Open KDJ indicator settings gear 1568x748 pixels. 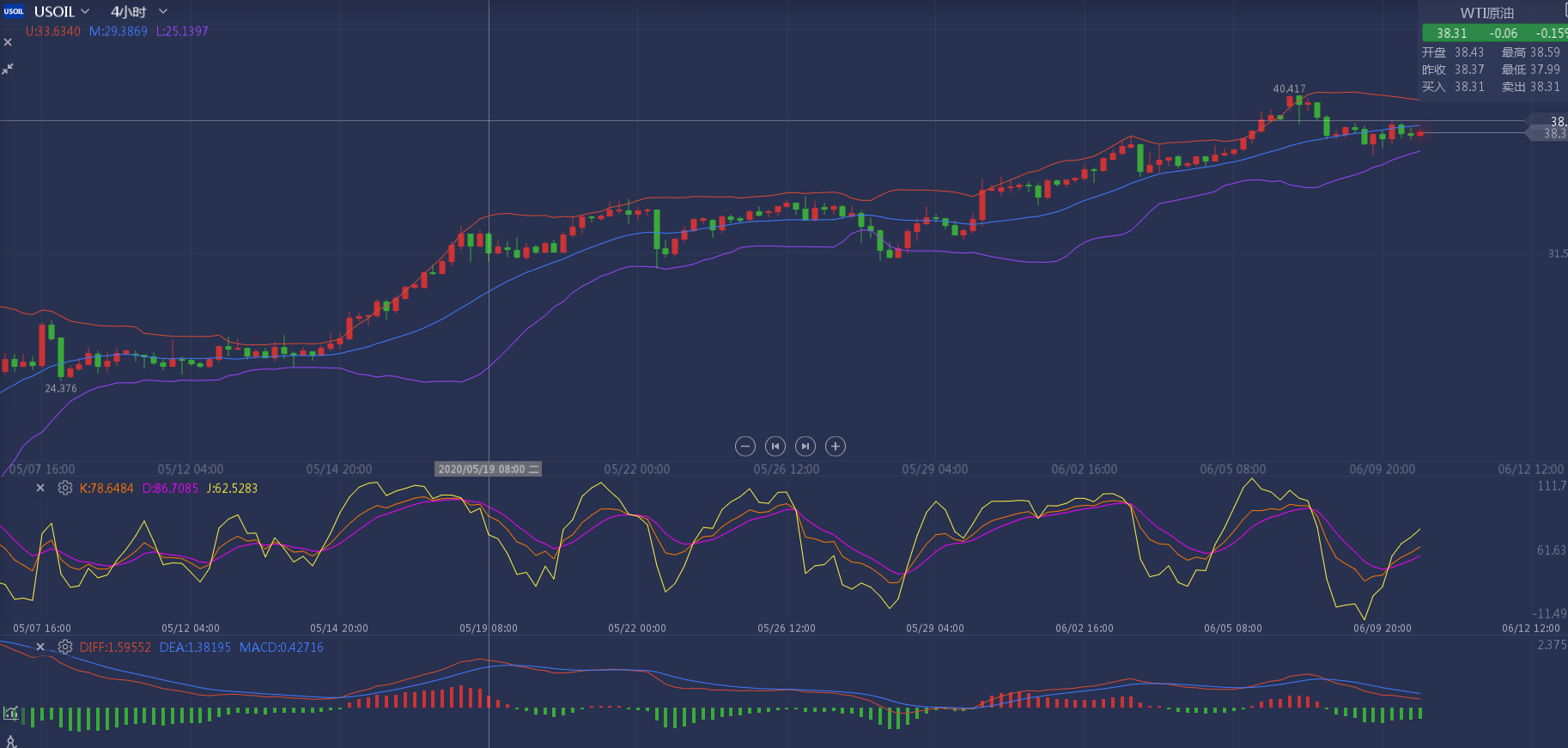click(x=65, y=488)
